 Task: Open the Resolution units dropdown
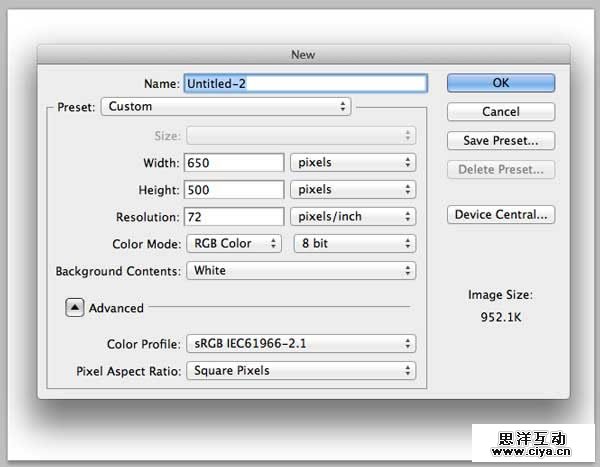pyautogui.click(x=352, y=216)
